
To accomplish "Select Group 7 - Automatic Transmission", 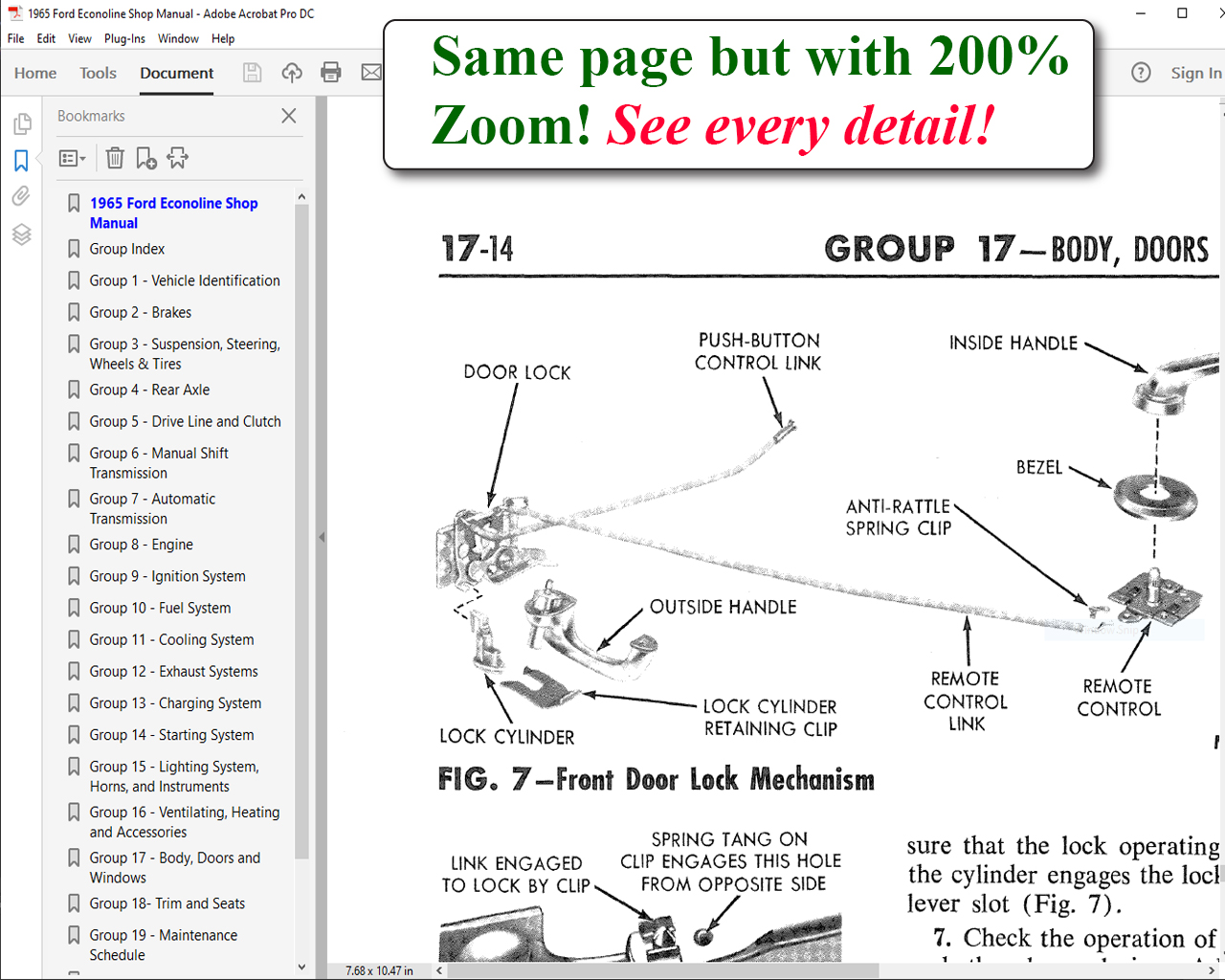I will pyautogui.click(x=152, y=508).
